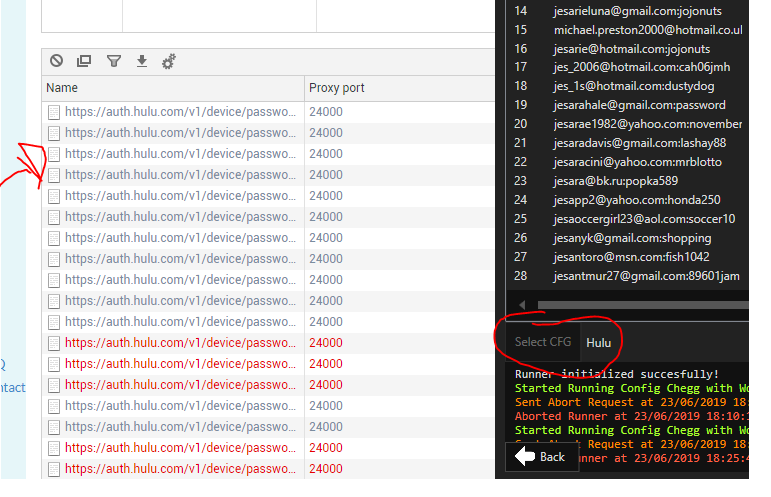
Task: Click the partially visible Contact link
Action: coord(13,387)
